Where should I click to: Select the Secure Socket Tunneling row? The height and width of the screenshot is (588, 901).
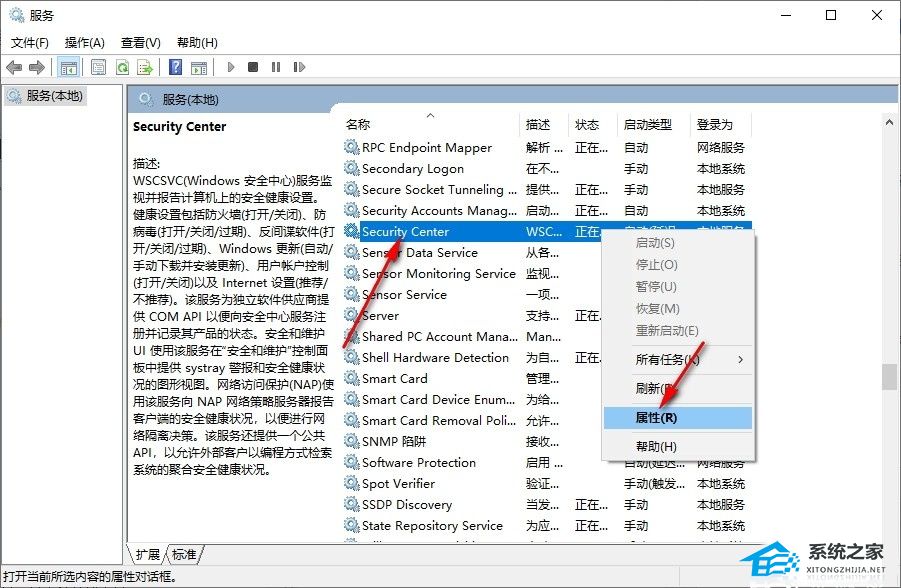pos(546,189)
